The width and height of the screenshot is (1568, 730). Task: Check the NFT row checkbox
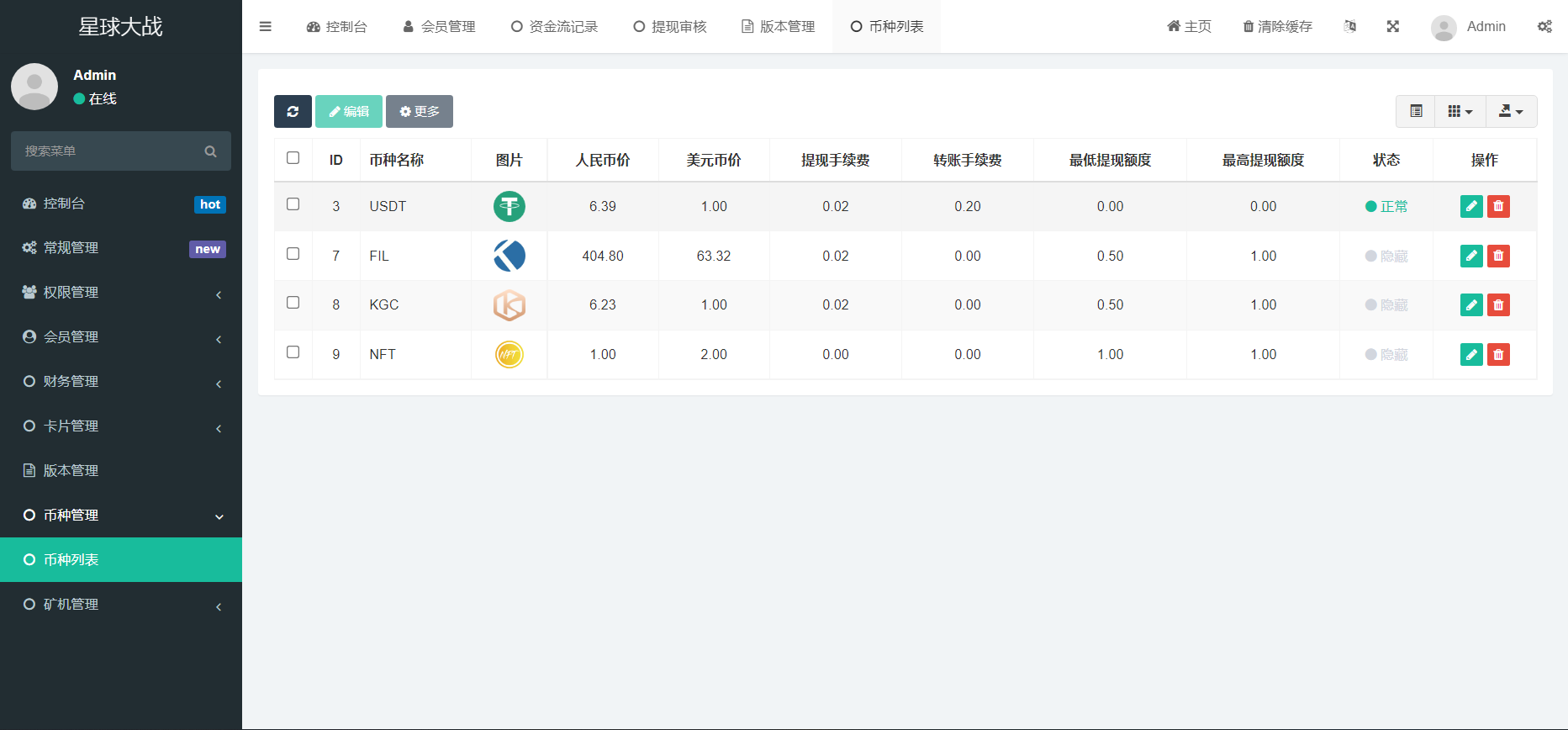[x=293, y=352]
